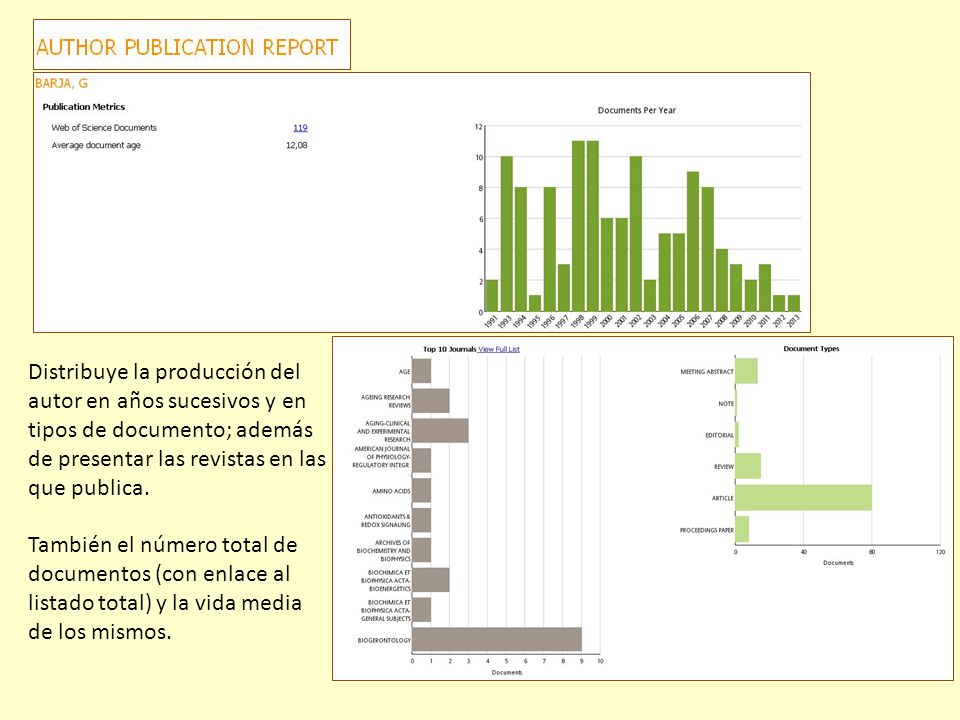Select the Document Types chart title
This screenshot has height=720, width=960.
[811, 348]
